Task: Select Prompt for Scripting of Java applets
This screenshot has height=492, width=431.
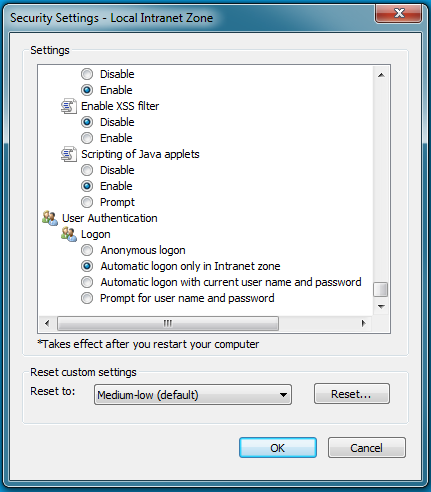Action: coord(108,202)
